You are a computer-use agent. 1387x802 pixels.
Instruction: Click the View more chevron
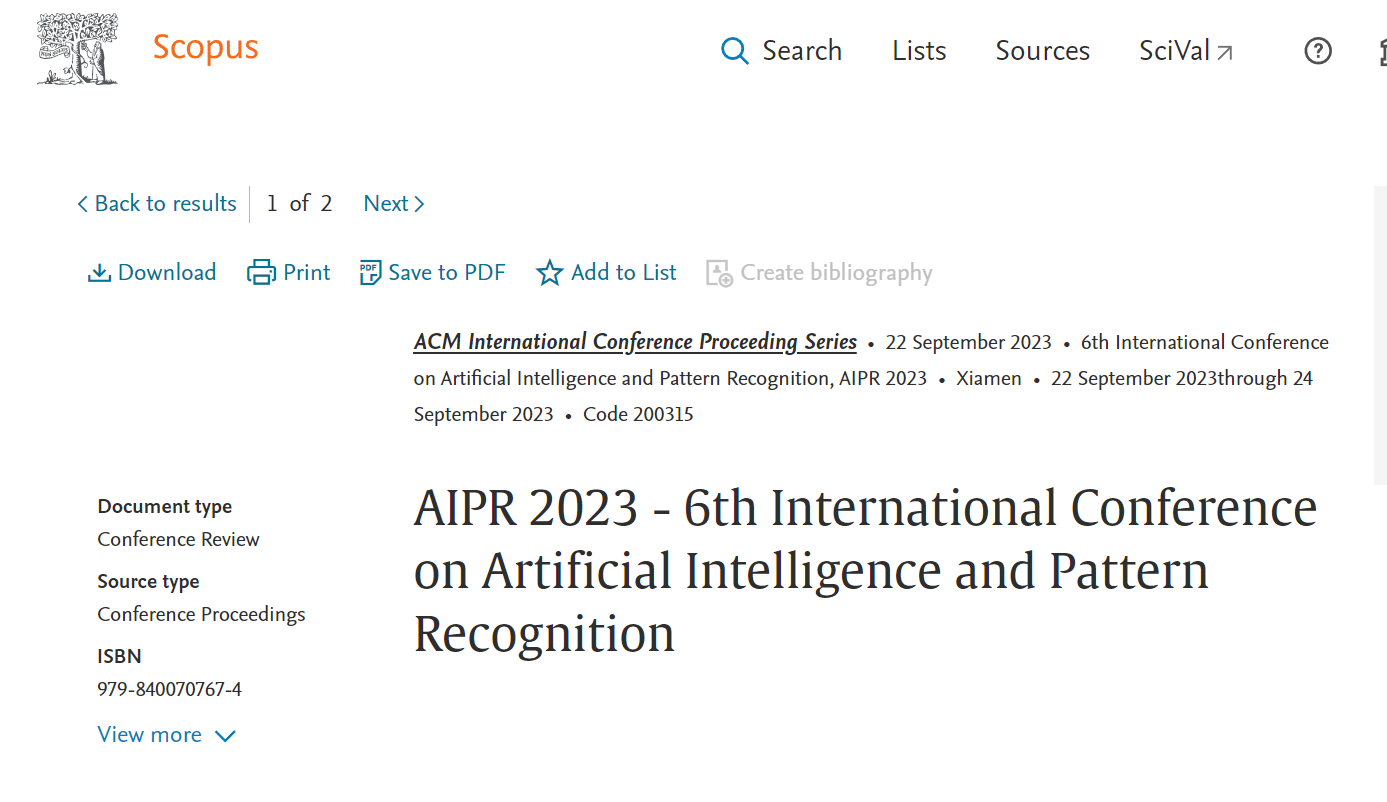(x=225, y=736)
